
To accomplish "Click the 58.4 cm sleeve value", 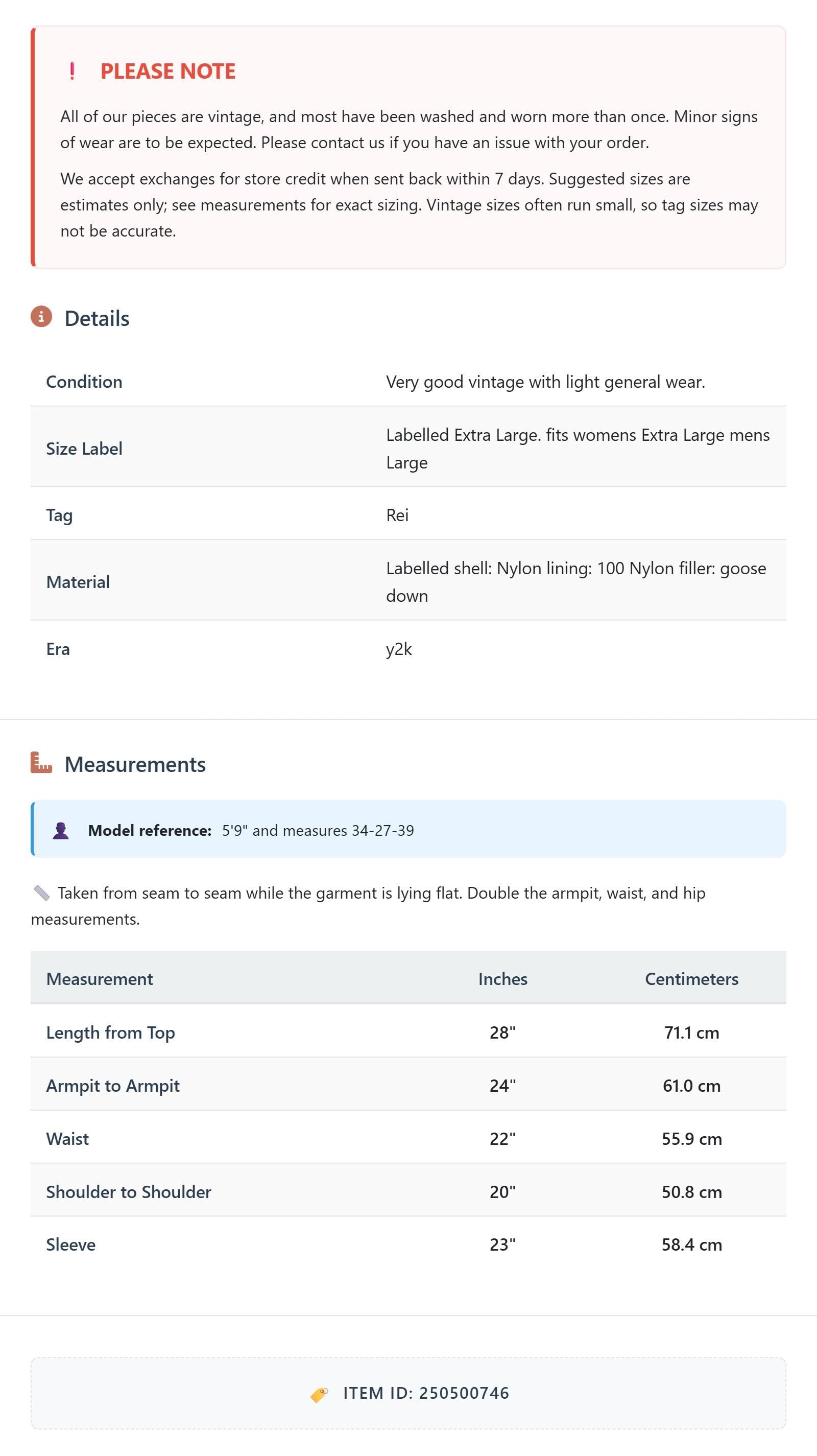I will (691, 1244).
